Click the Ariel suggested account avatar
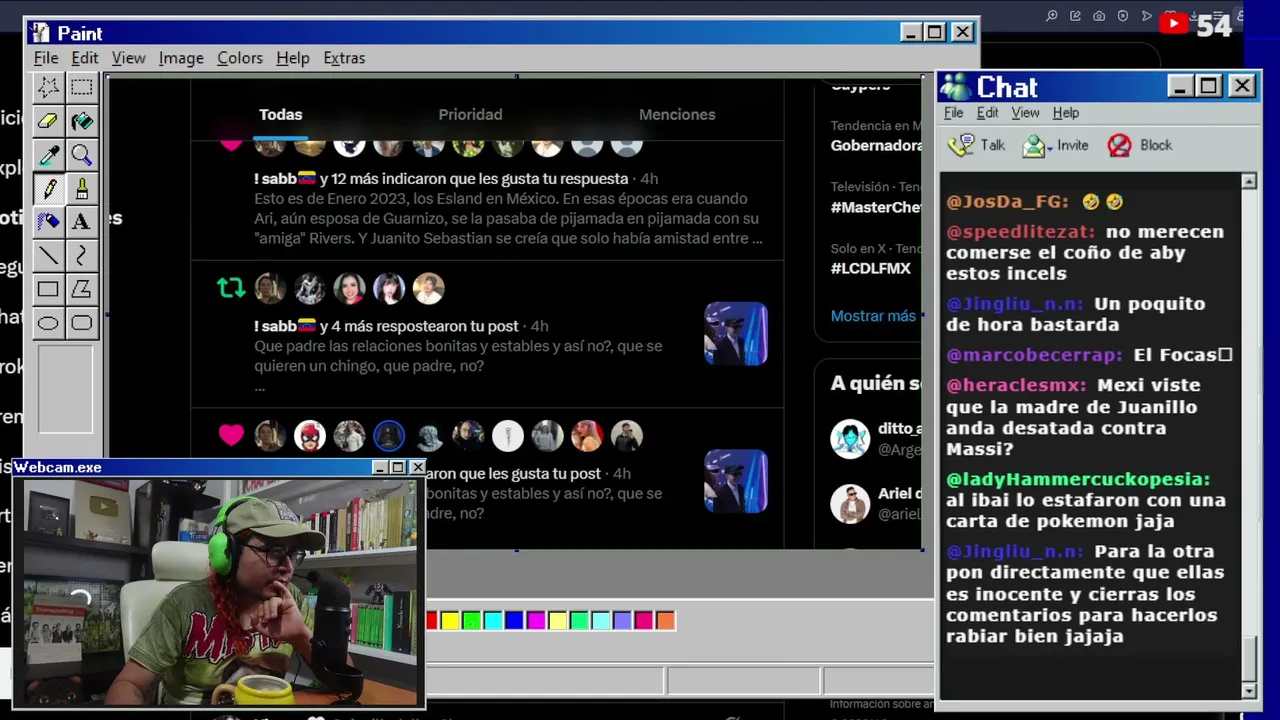1280x720 pixels. point(850,504)
